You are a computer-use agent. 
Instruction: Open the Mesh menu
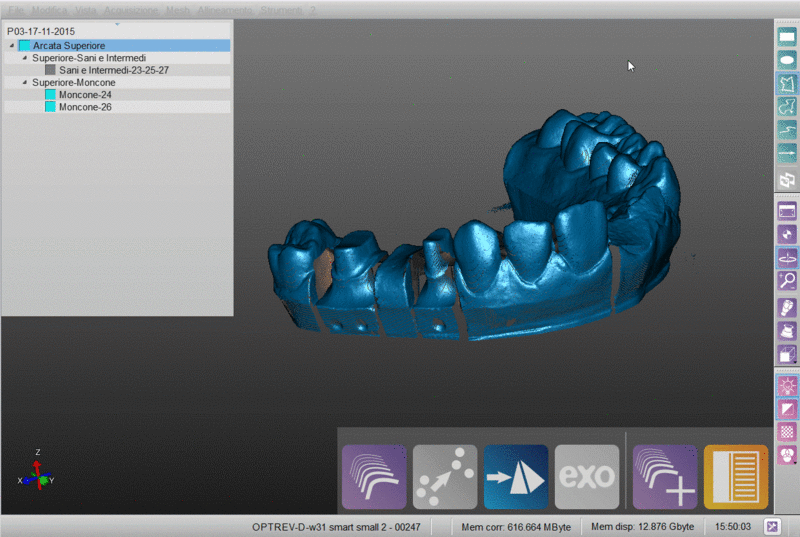coord(178,9)
